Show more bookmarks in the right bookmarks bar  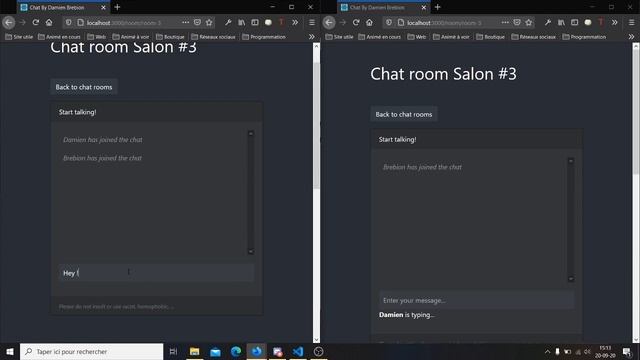(631, 37)
